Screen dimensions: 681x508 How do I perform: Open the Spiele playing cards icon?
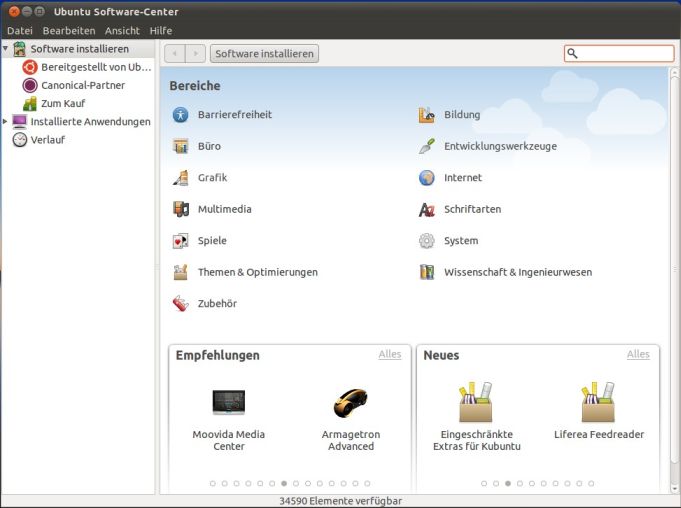click(x=180, y=241)
